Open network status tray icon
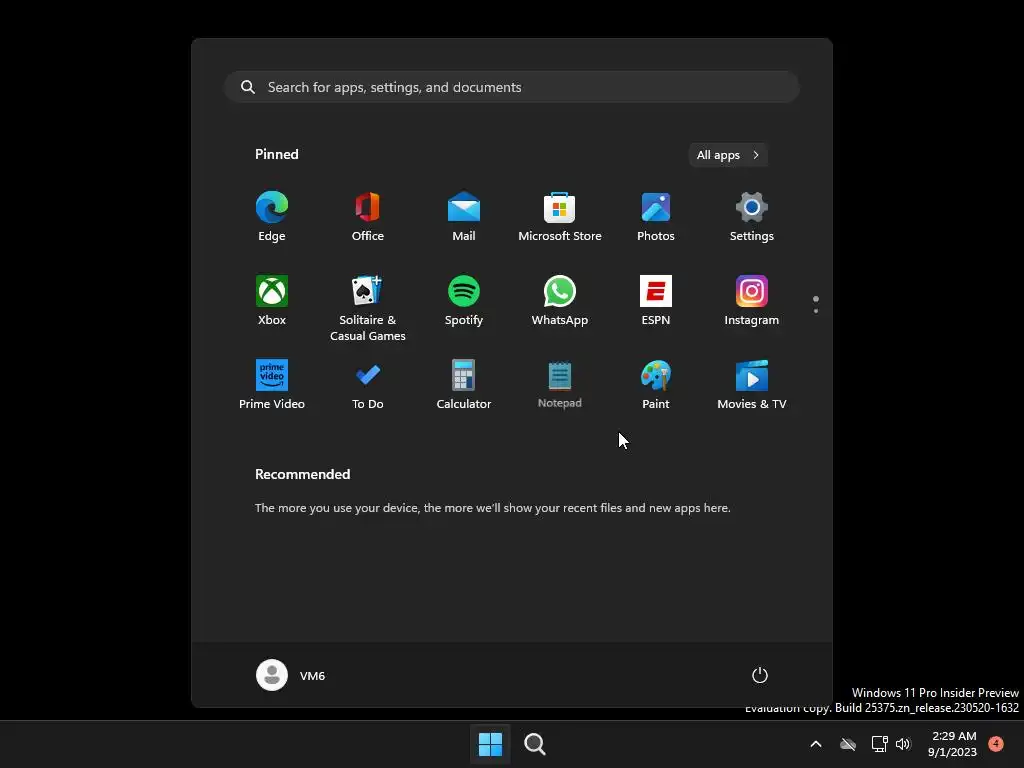 880,744
